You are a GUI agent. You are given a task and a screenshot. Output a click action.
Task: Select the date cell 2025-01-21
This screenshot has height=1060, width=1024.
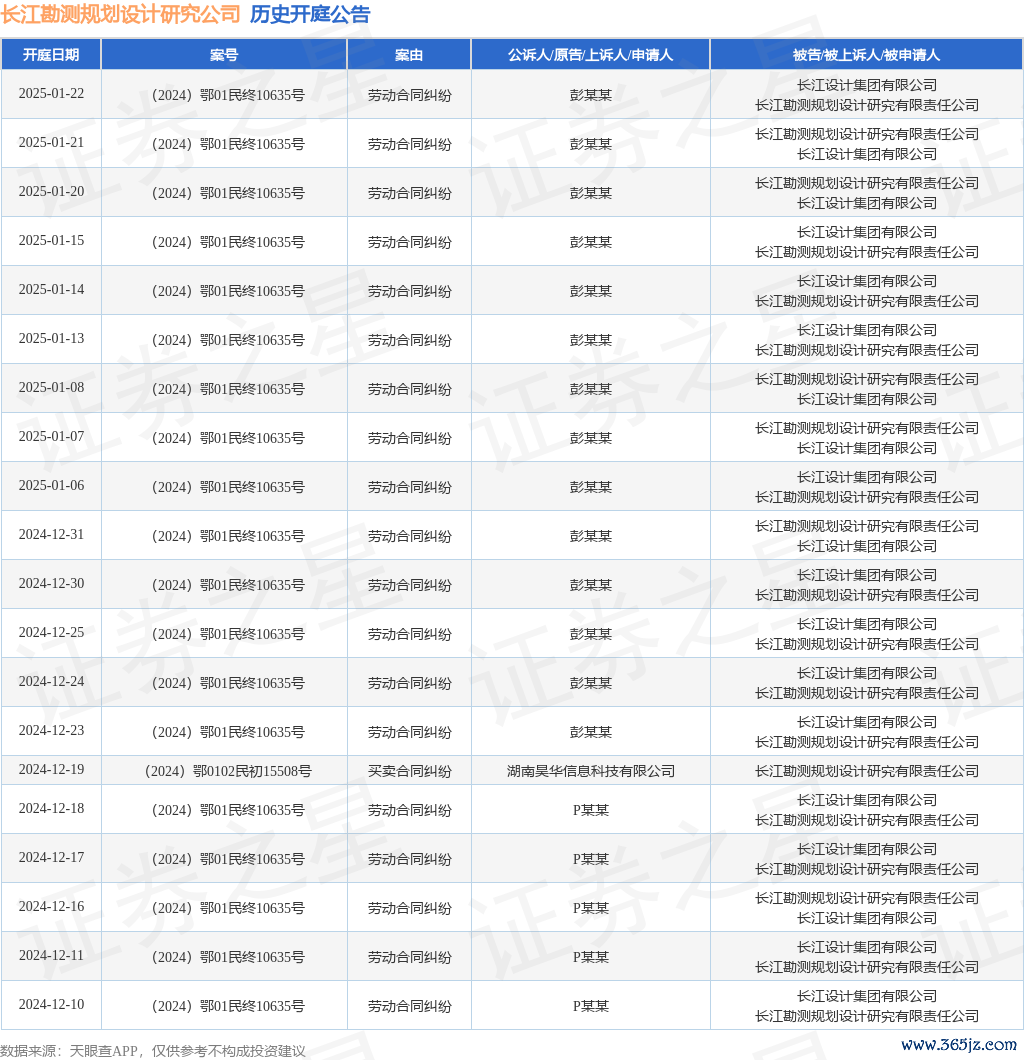51,143
